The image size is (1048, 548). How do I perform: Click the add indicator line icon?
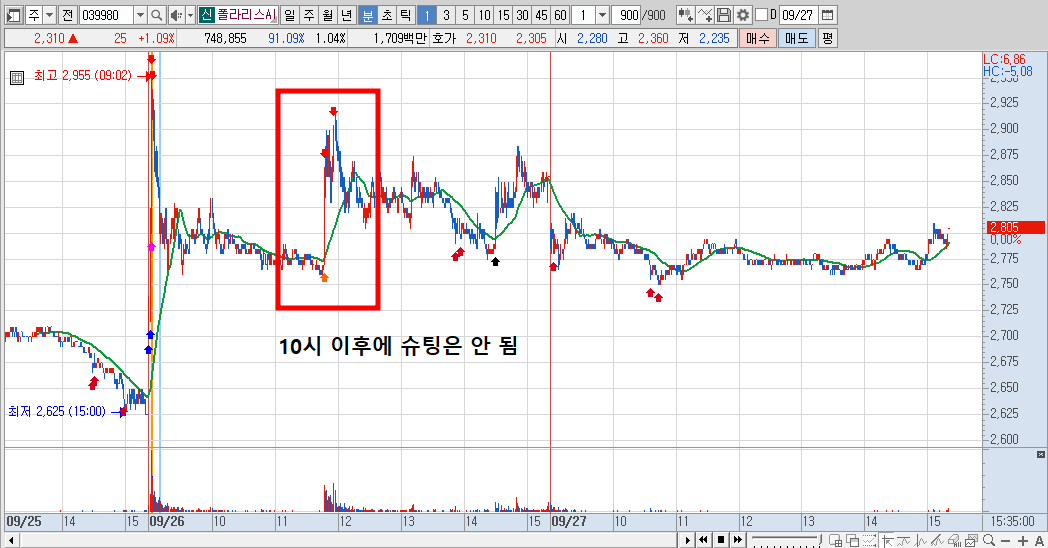(x=704, y=15)
